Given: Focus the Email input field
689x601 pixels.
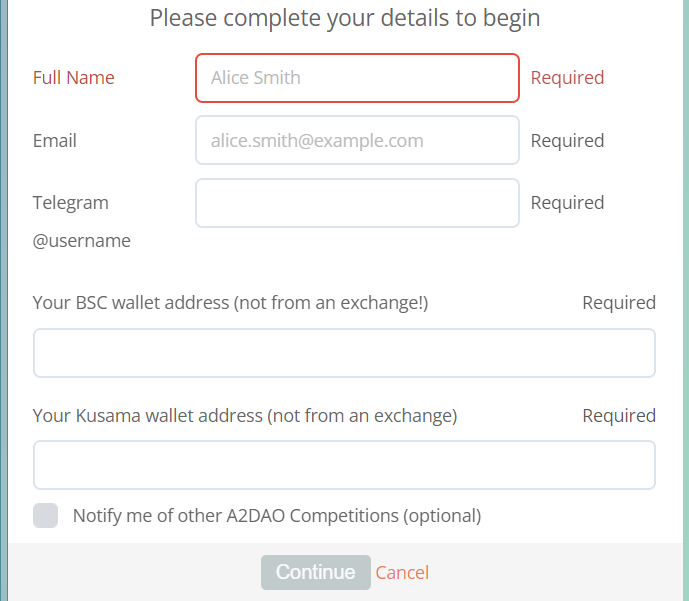Looking at the screenshot, I should (x=357, y=140).
